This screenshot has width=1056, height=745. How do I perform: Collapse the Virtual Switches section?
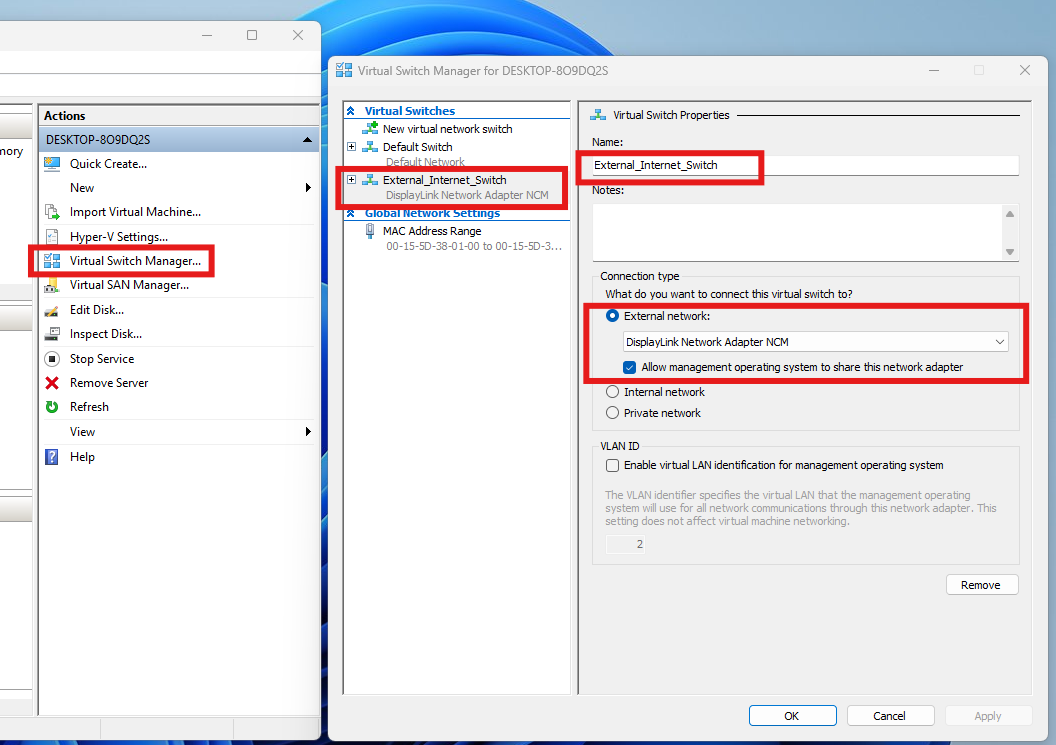coord(351,111)
